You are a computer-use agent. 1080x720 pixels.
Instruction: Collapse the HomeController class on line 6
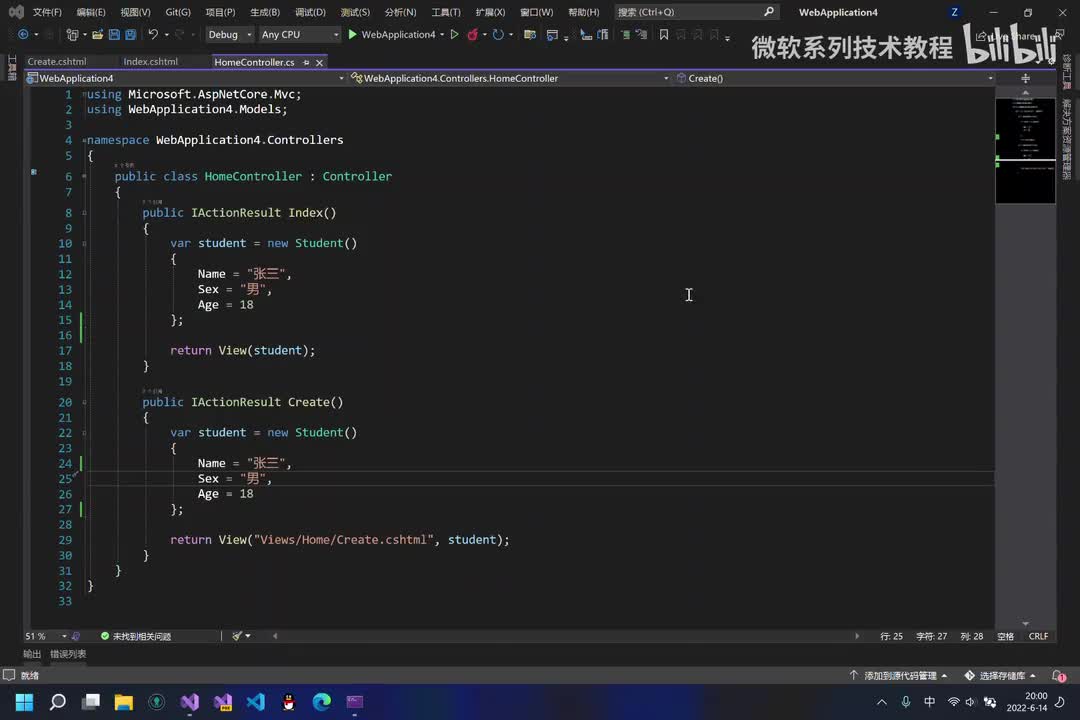[x=84, y=176]
